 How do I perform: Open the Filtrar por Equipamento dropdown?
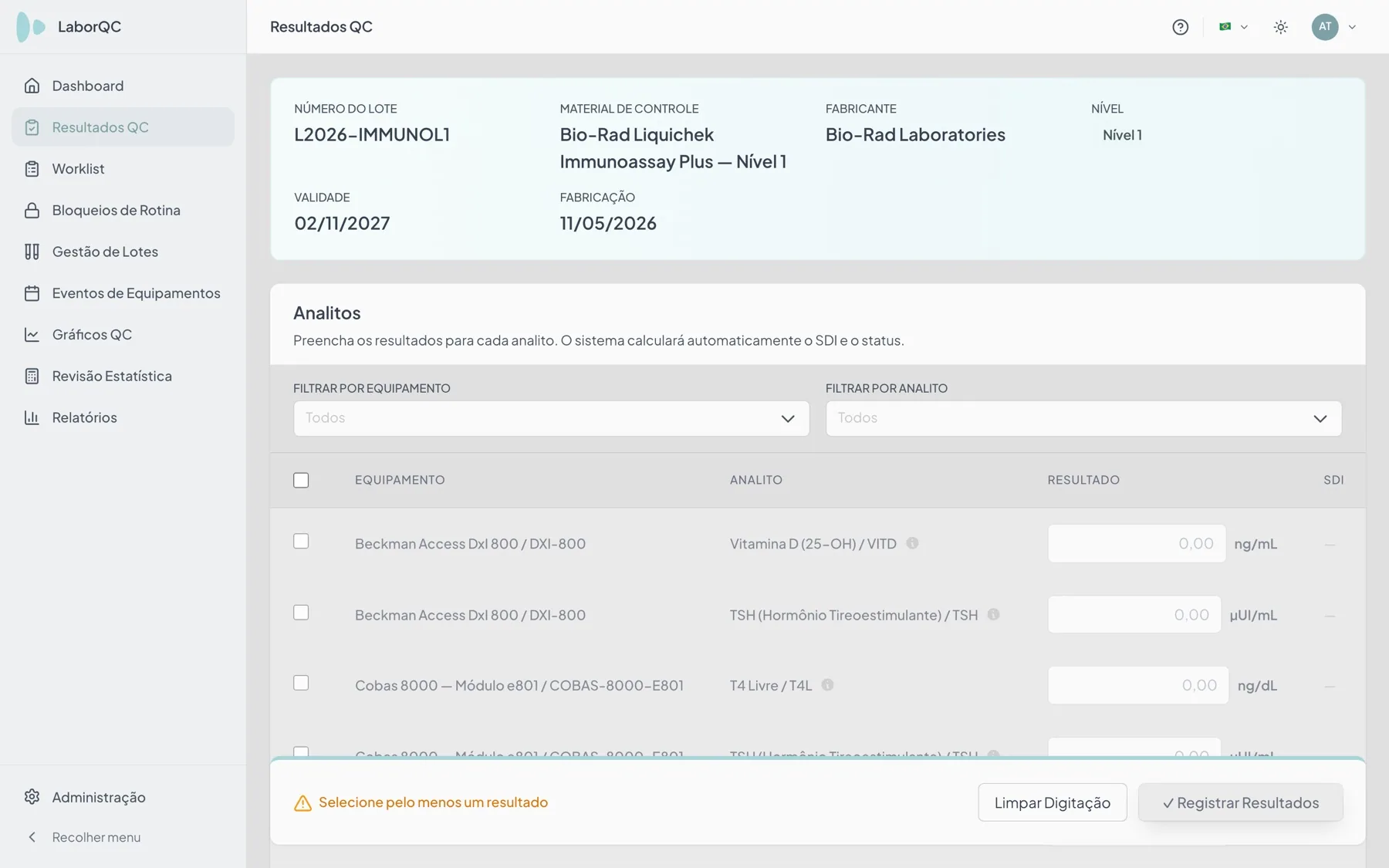[551, 418]
